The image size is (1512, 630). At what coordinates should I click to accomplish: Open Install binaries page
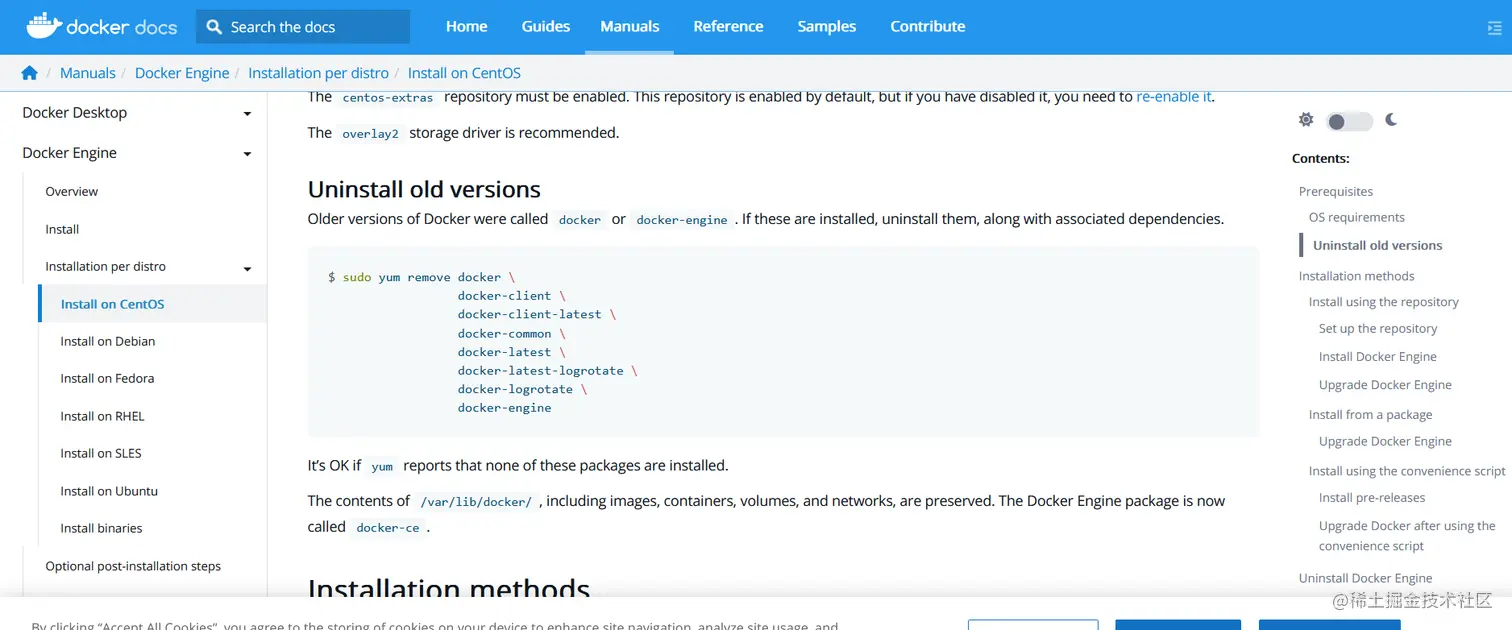coord(101,528)
